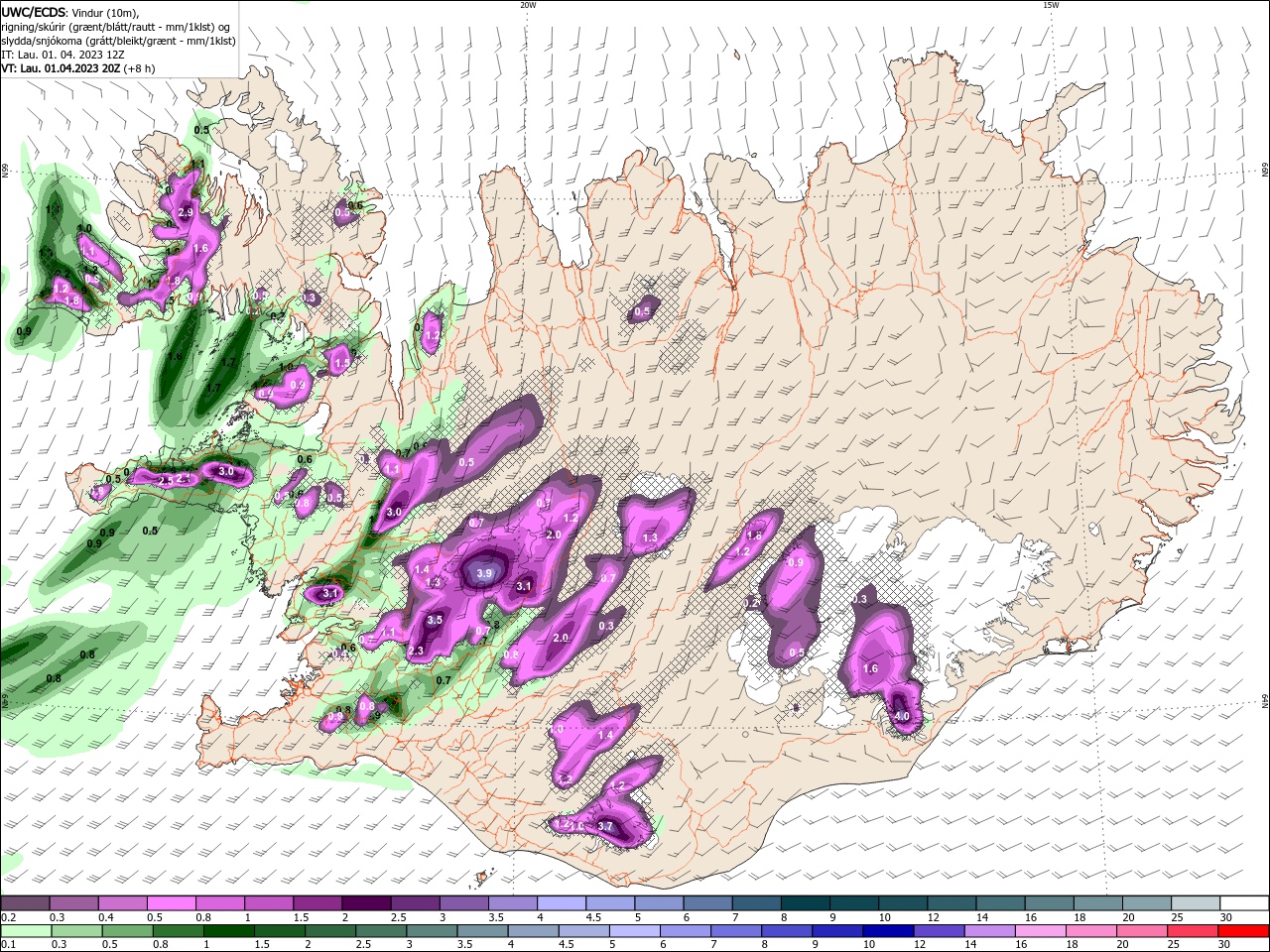Click the '(+8 h)' forecast offset text

click(x=140, y=68)
